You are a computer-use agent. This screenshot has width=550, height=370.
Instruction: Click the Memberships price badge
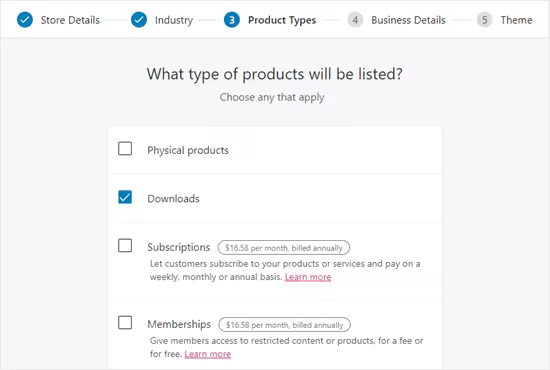[x=284, y=325]
